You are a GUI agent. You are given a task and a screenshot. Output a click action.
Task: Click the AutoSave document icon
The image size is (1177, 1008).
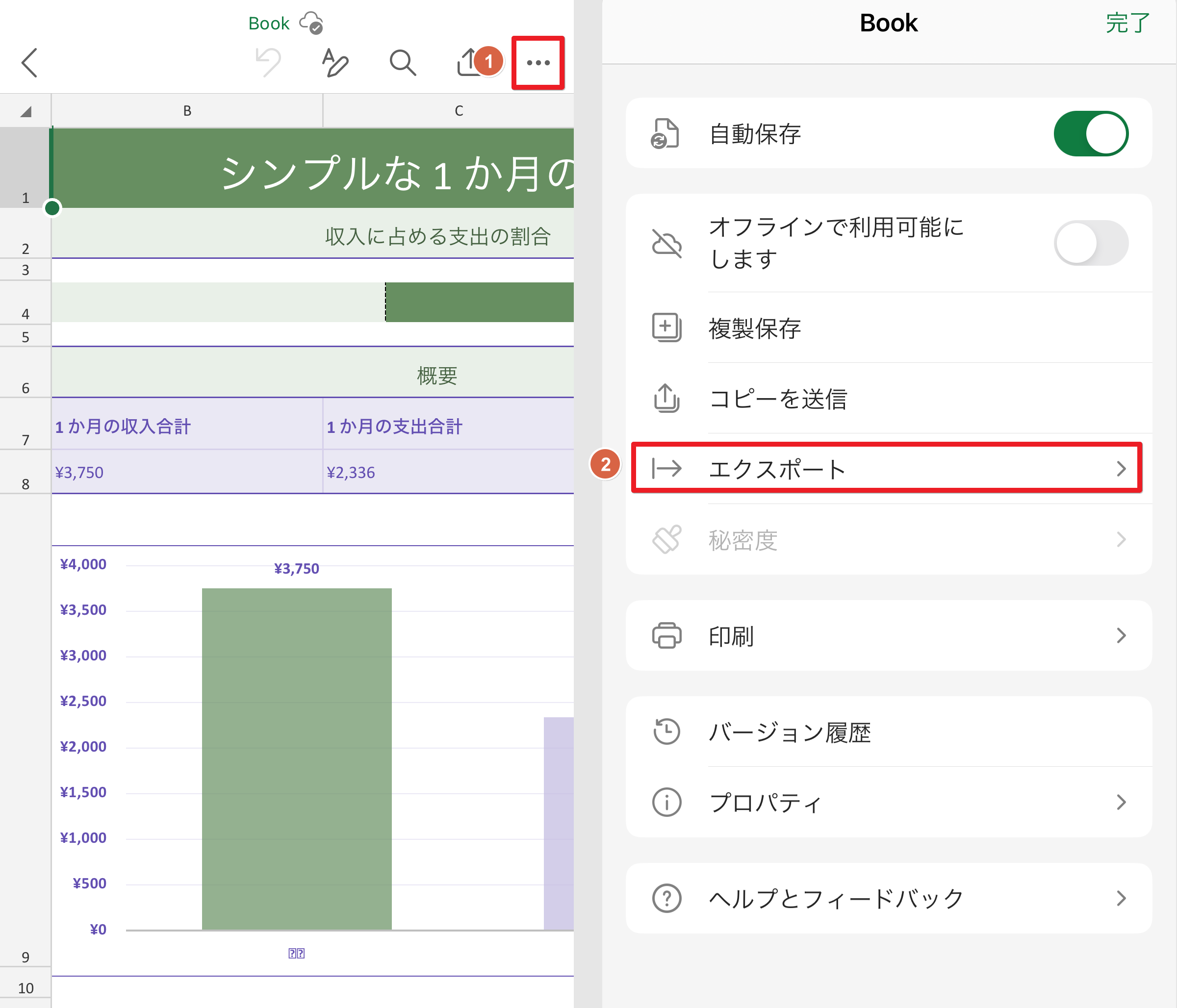coord(665,133)
